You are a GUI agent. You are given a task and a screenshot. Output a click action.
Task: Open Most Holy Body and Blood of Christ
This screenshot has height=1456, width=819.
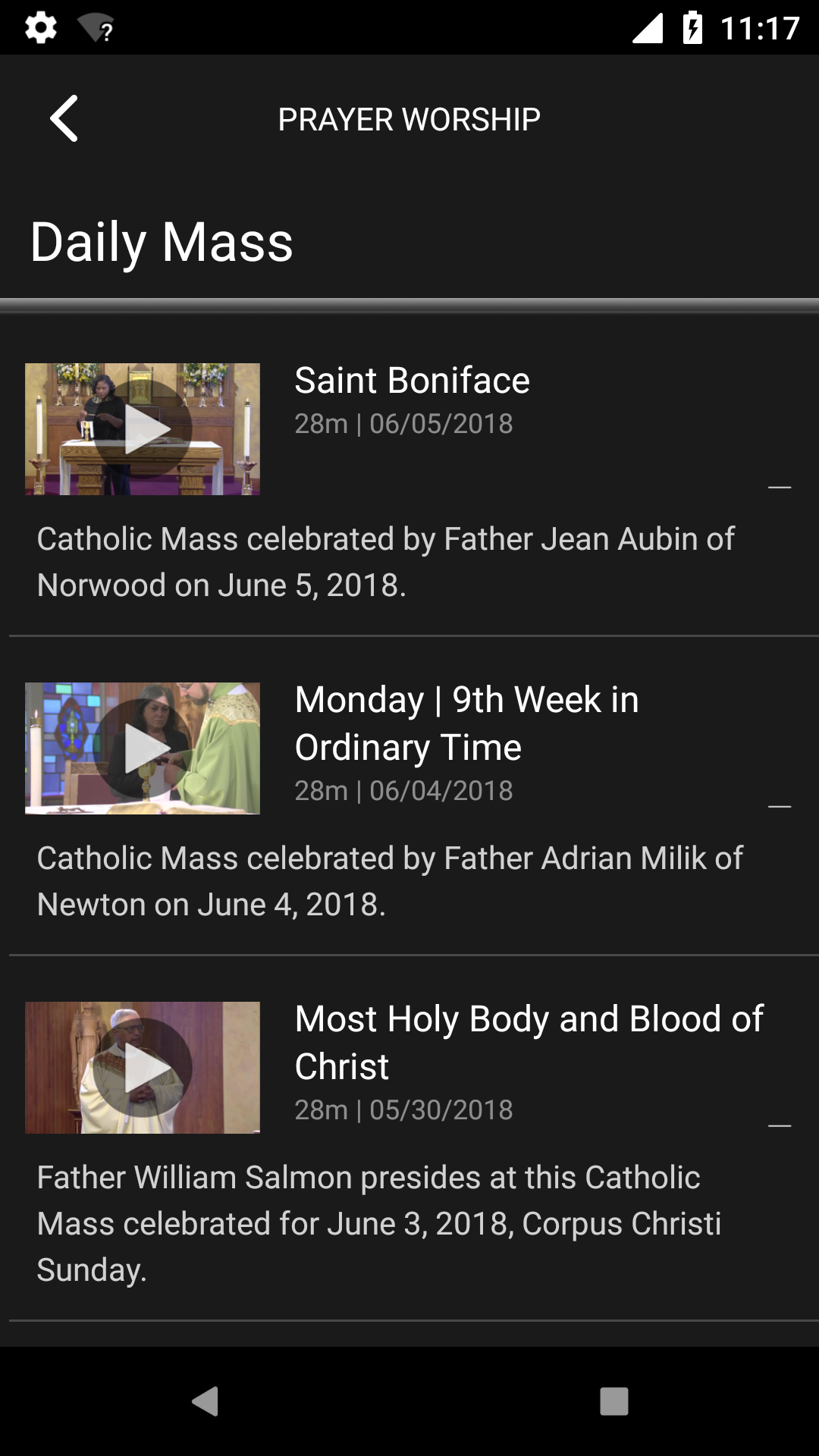[x=529, y=1043]
